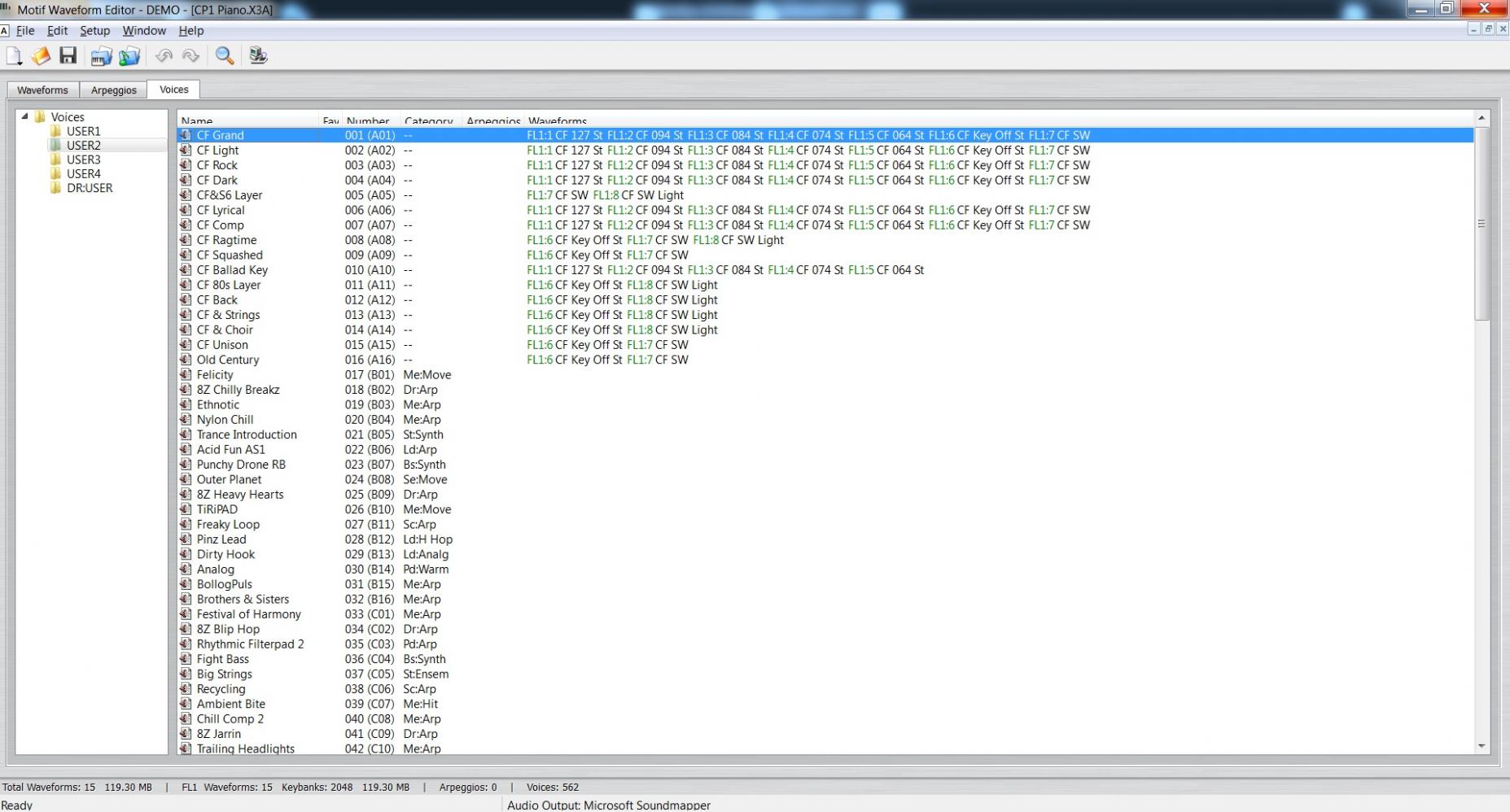Redo with the right curved arrow

click(x=191, y=55)
